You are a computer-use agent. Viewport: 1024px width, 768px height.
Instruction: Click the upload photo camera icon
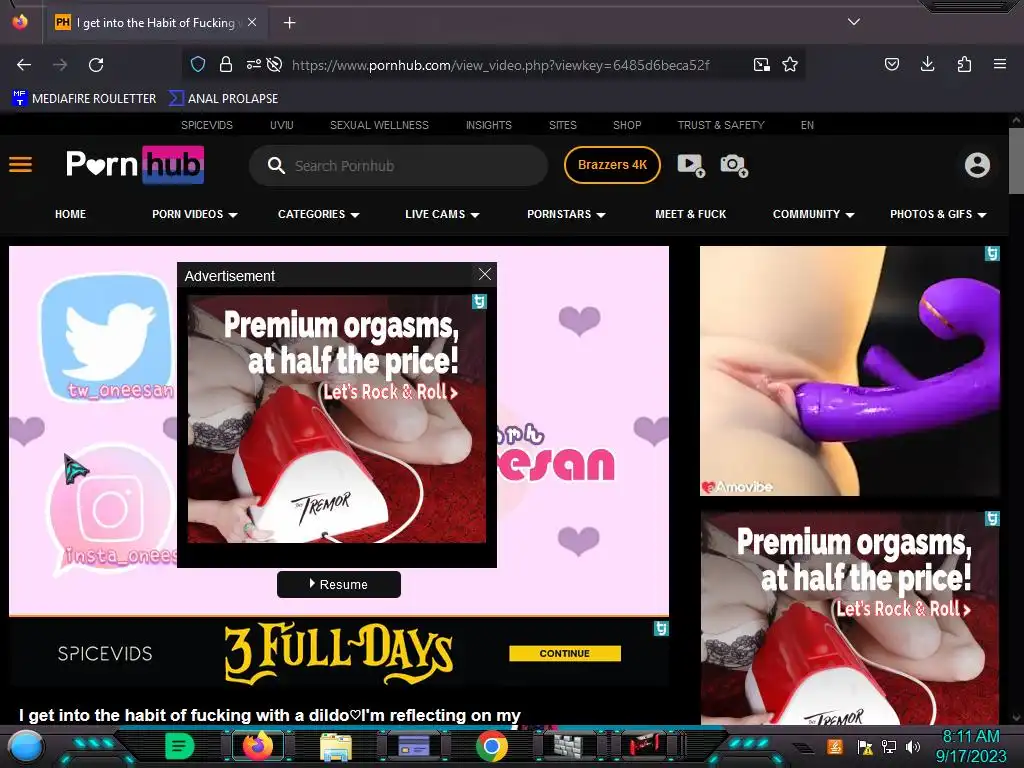point(733,165)
